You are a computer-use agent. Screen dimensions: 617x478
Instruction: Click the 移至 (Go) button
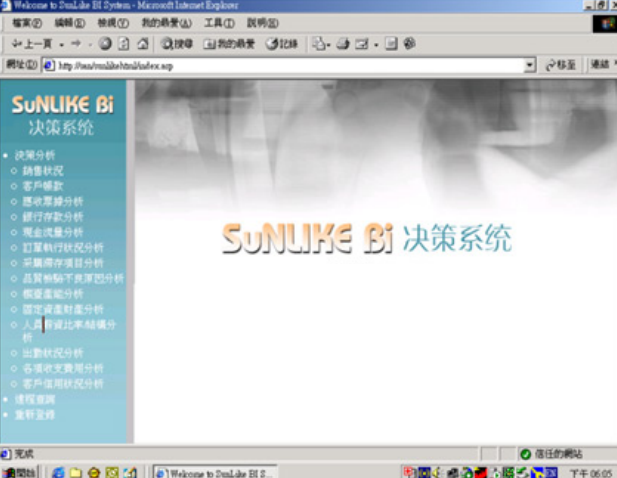coord(560,65)
